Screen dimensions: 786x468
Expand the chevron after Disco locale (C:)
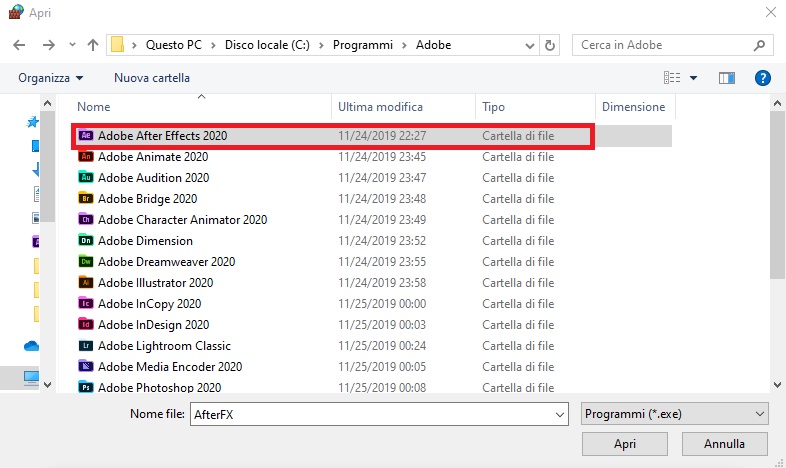[x=321, y=45]
